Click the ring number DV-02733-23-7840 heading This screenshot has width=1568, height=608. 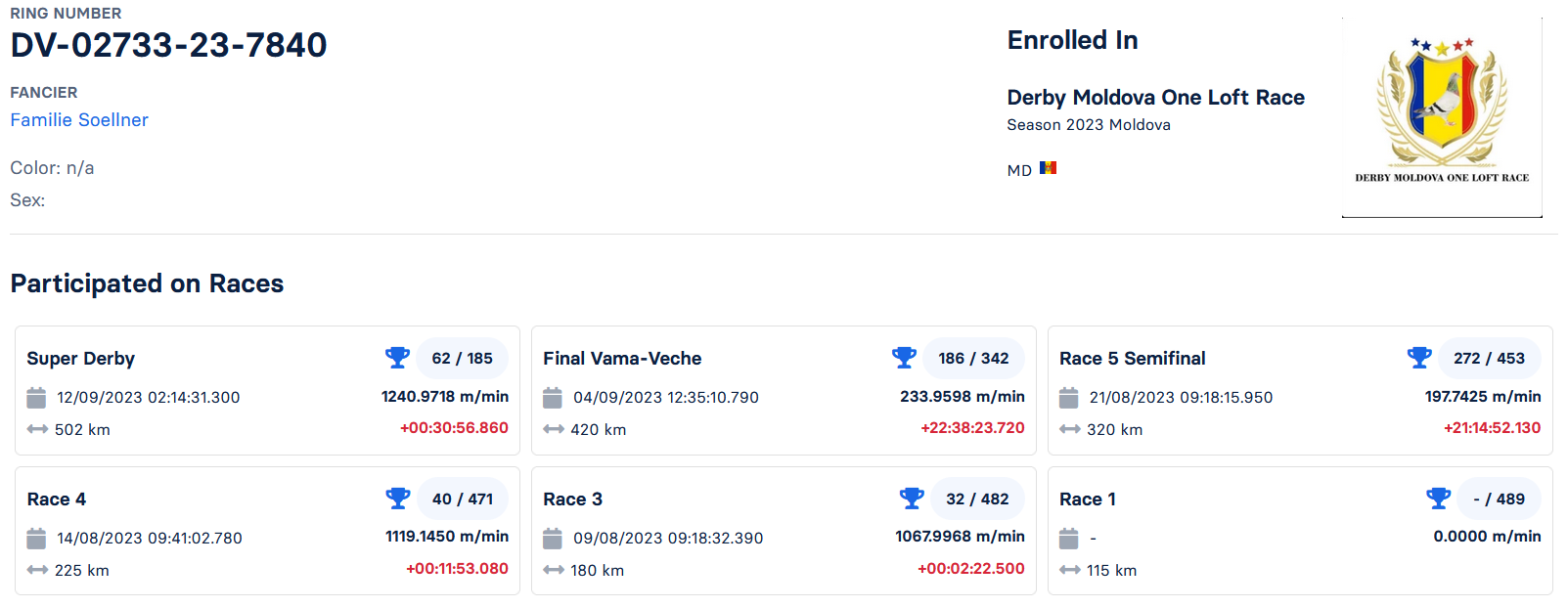point(168,45)
